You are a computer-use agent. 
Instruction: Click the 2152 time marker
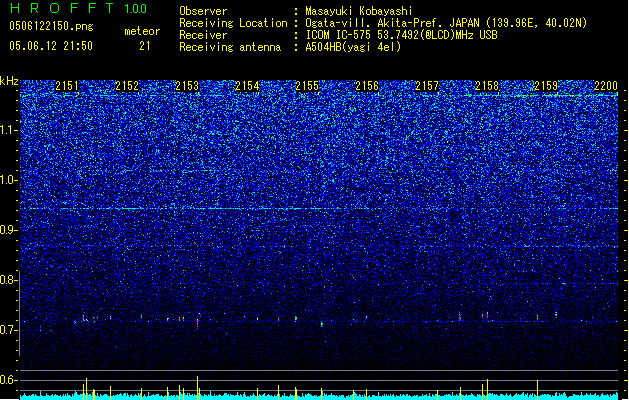tap(127, 86)
